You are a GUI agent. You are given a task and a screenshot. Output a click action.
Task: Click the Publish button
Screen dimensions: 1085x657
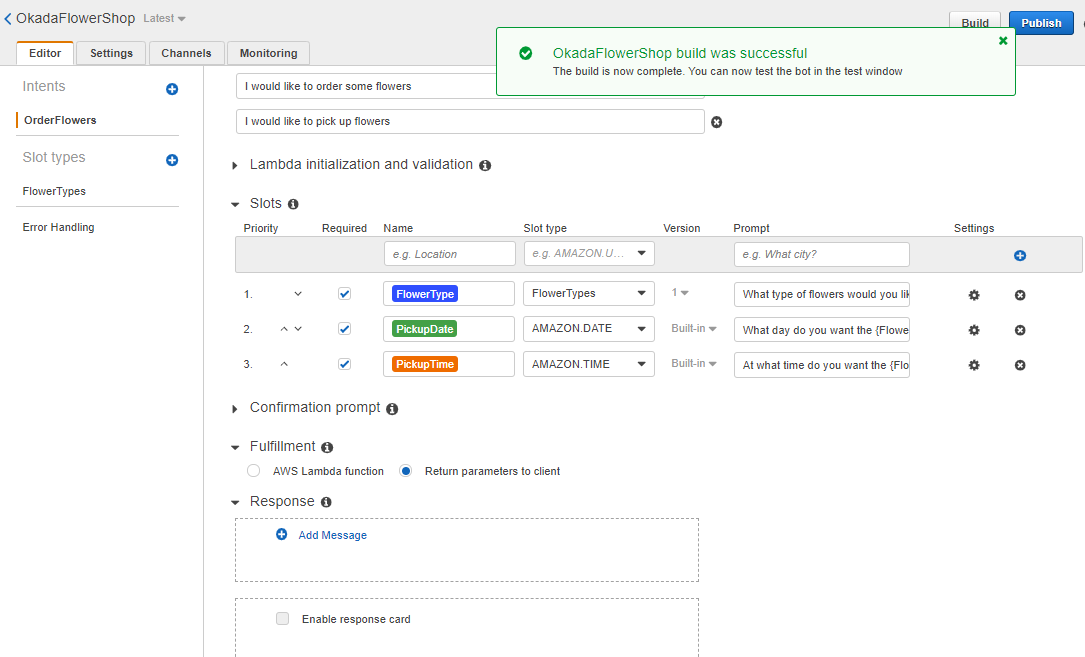point(1041,23)
